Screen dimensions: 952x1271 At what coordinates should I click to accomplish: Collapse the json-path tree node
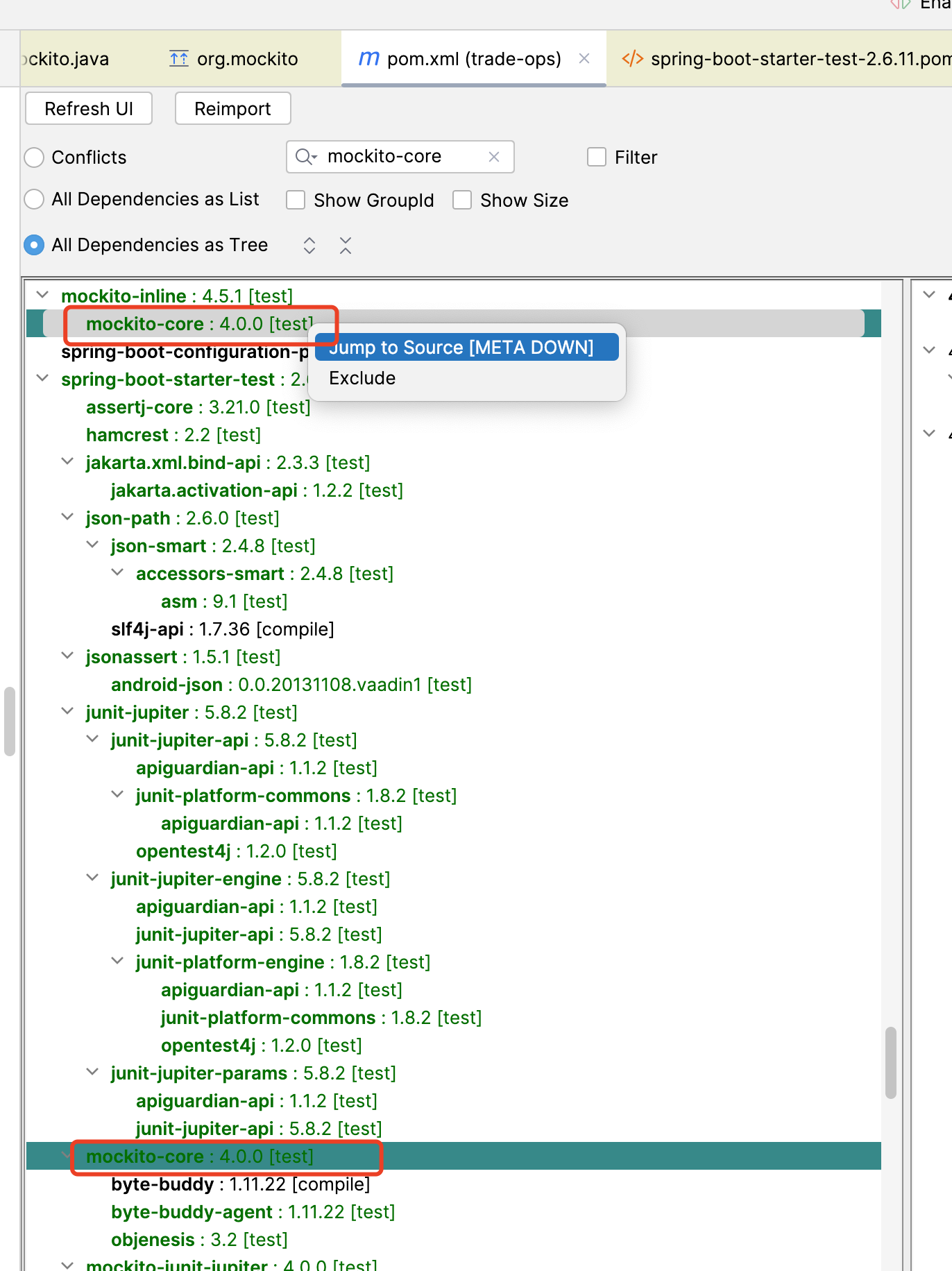[x=68, y=518]
